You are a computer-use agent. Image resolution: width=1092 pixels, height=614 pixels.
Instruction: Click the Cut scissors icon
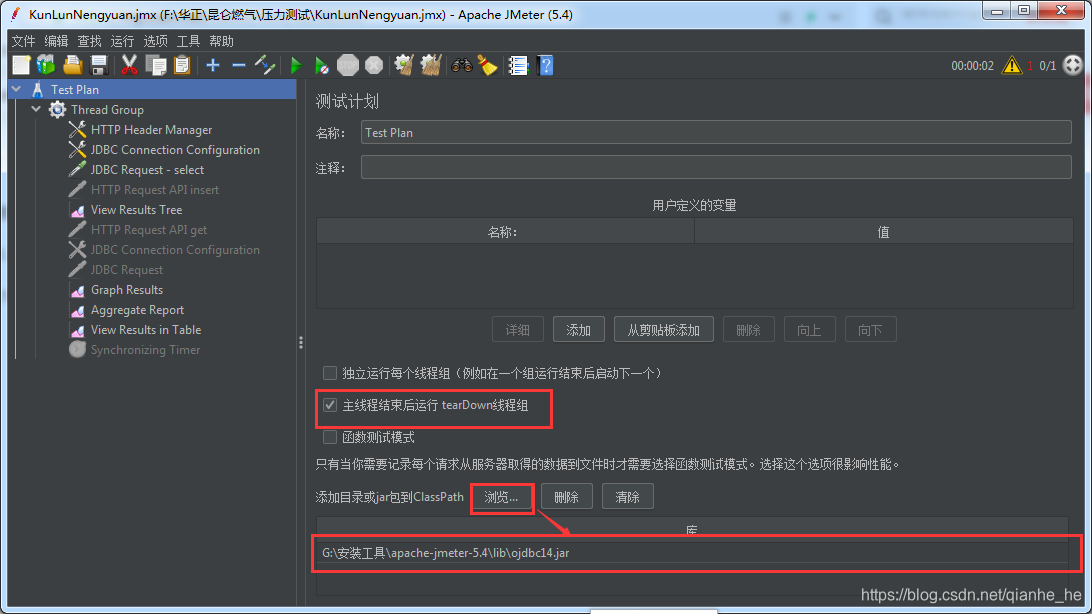[129, 65]
